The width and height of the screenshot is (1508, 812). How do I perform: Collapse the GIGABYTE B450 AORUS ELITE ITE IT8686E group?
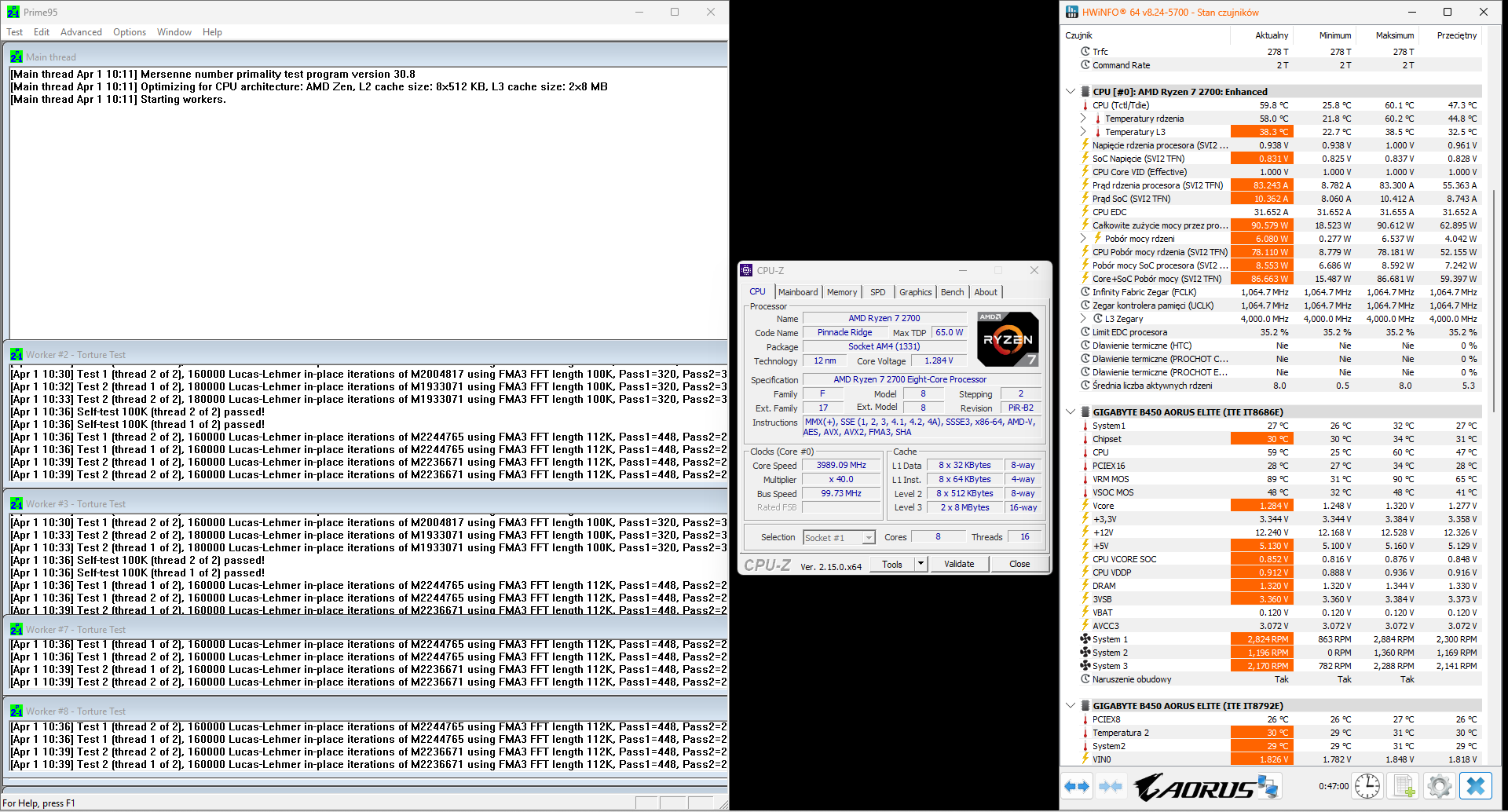tap(1071, 412)
